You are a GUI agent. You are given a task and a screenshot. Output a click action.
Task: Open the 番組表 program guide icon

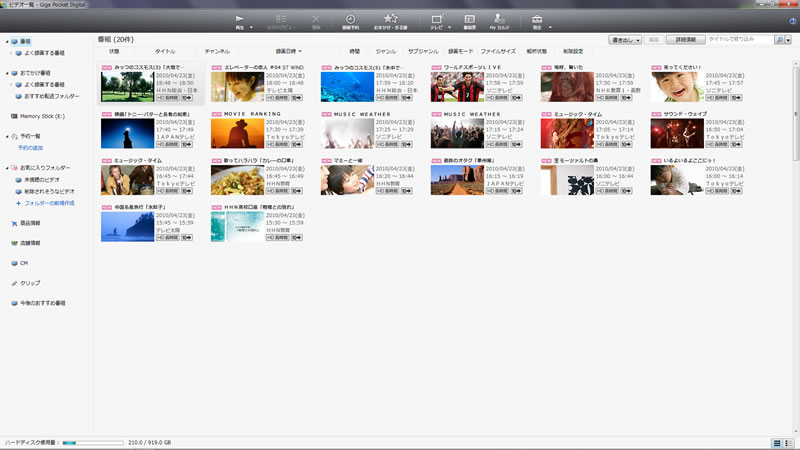468,20
